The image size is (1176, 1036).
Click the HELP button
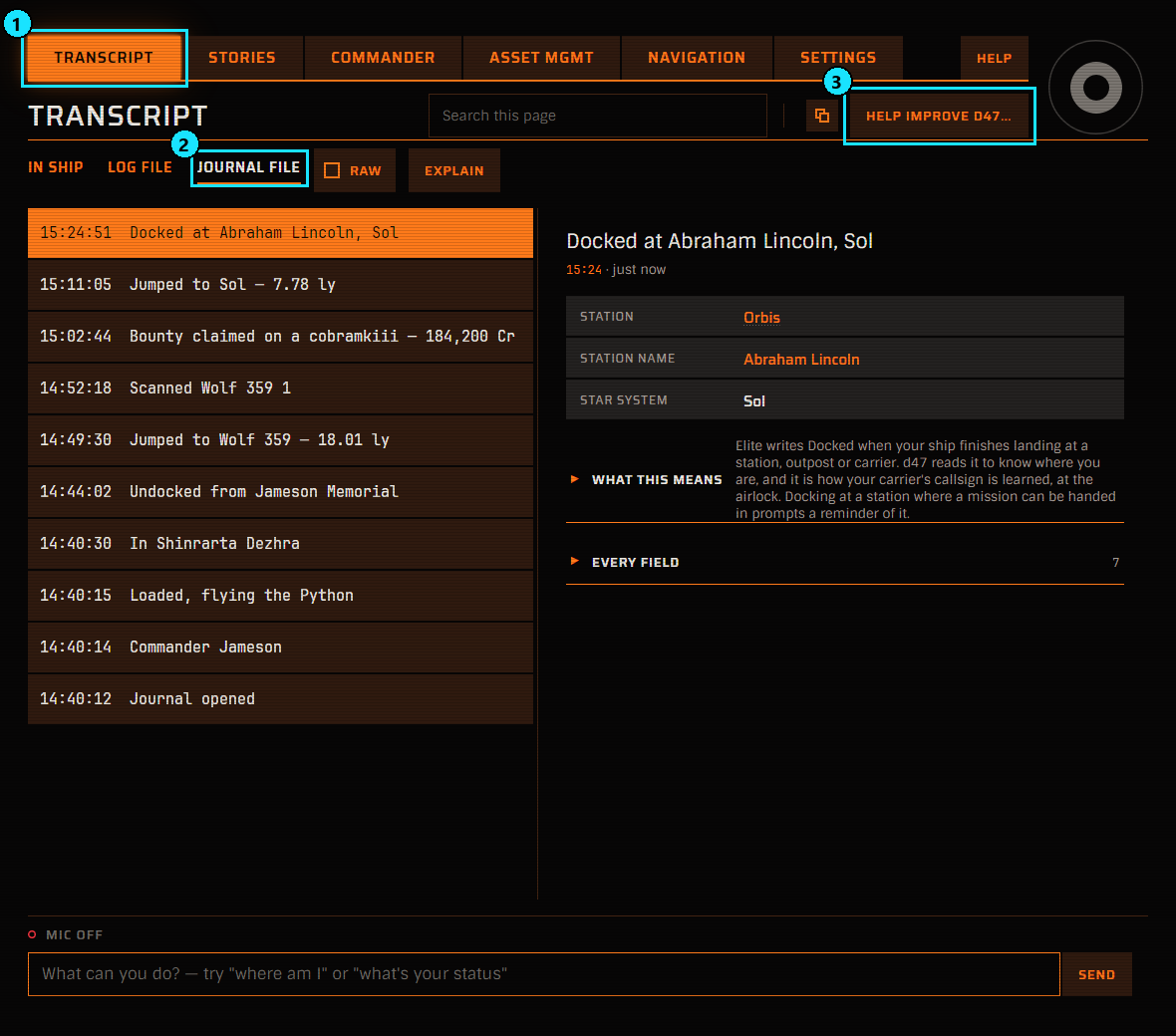pos(994,58)
